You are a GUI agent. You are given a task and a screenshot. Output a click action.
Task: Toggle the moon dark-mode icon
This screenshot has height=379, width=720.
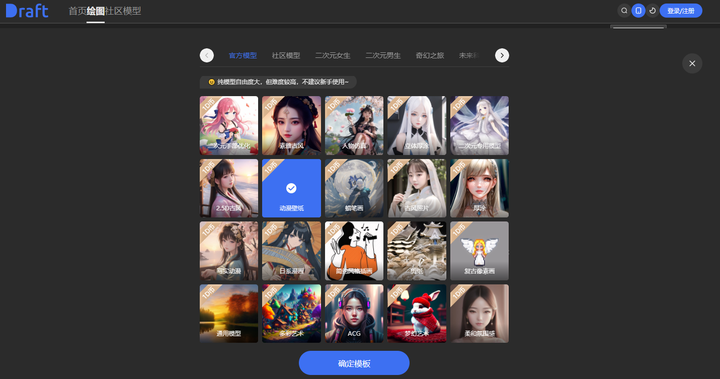(x=652, y=11)
